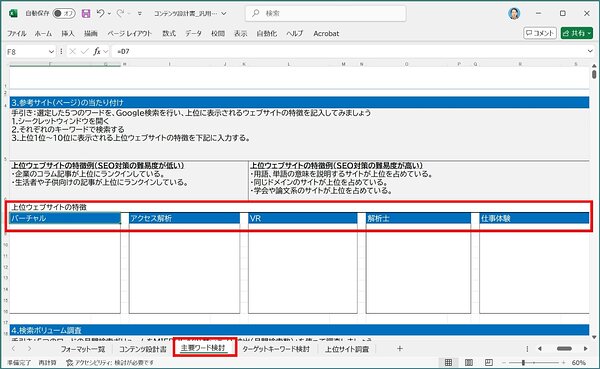This screenshot has height=369, width=600.
Task: Click the 上位ウェブサイトの特徴 label cell
Action: click(x=49, y=207)
